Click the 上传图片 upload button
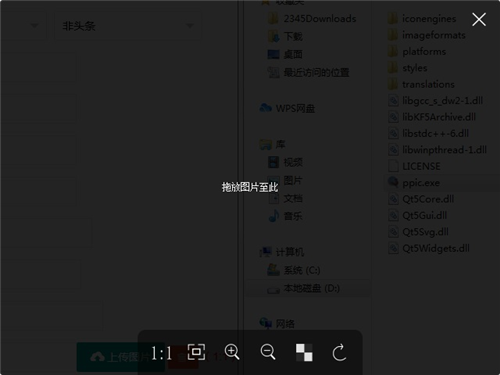This screenshot has width=500, height=375. coord(121,357)
